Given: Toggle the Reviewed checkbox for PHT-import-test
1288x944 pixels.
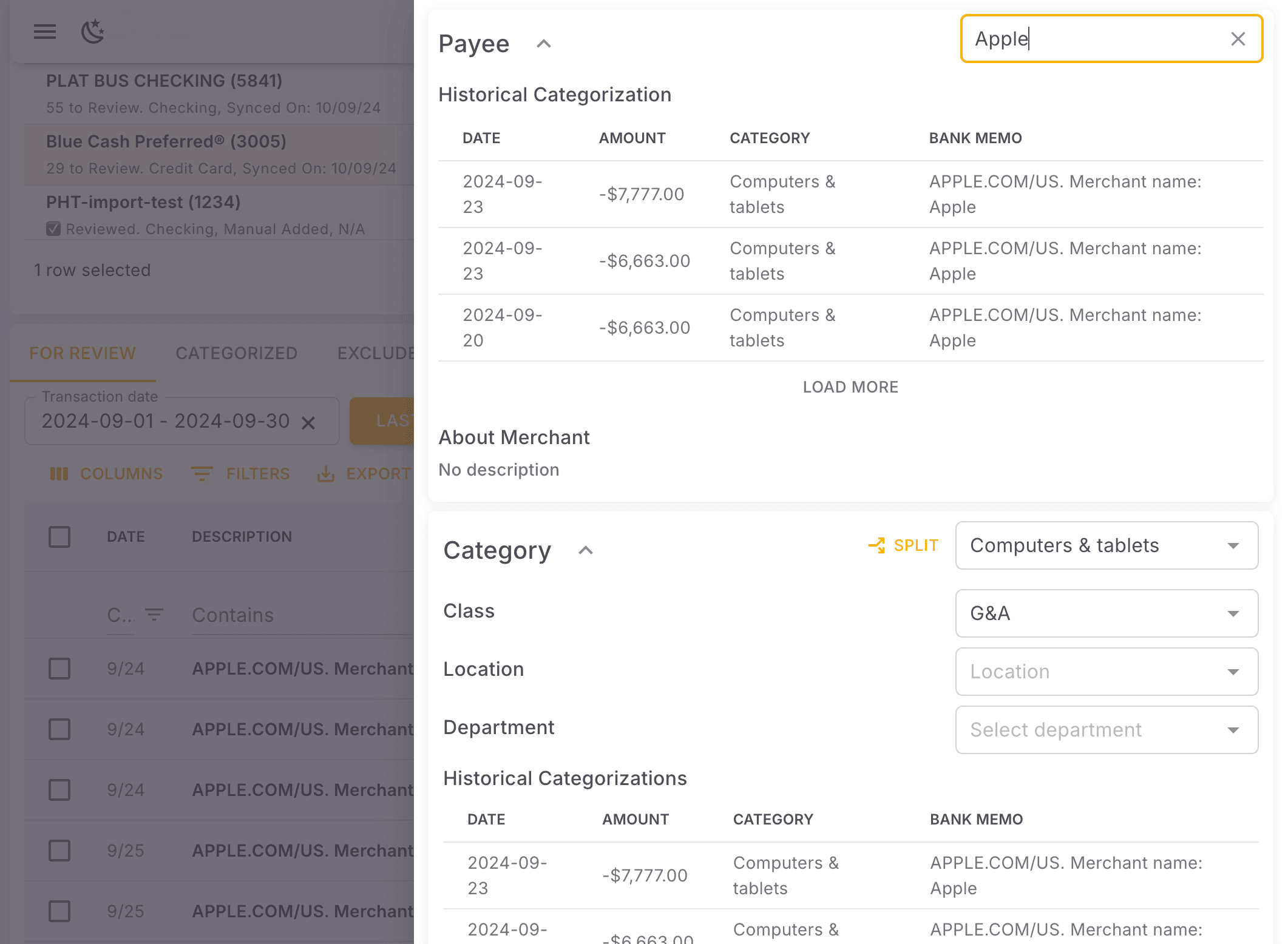Looking at the screenshot, I should 53,228.
